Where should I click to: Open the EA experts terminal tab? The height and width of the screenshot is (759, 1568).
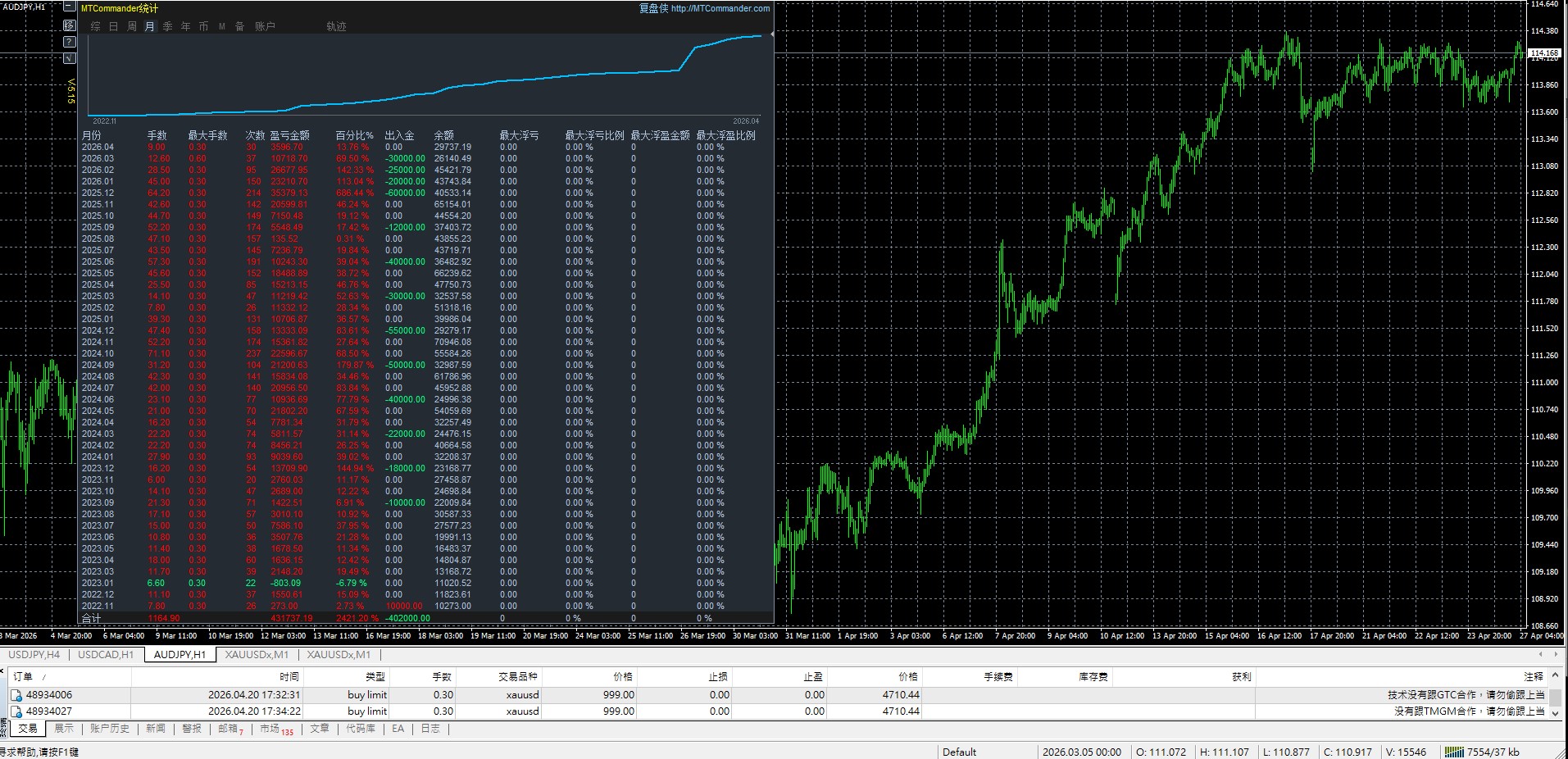pos(398,729)
